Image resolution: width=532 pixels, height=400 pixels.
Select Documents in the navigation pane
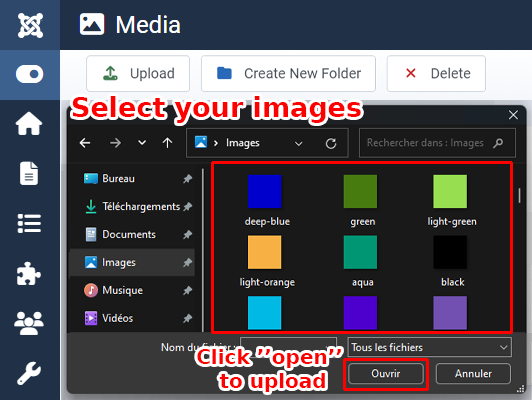(132, 234)
